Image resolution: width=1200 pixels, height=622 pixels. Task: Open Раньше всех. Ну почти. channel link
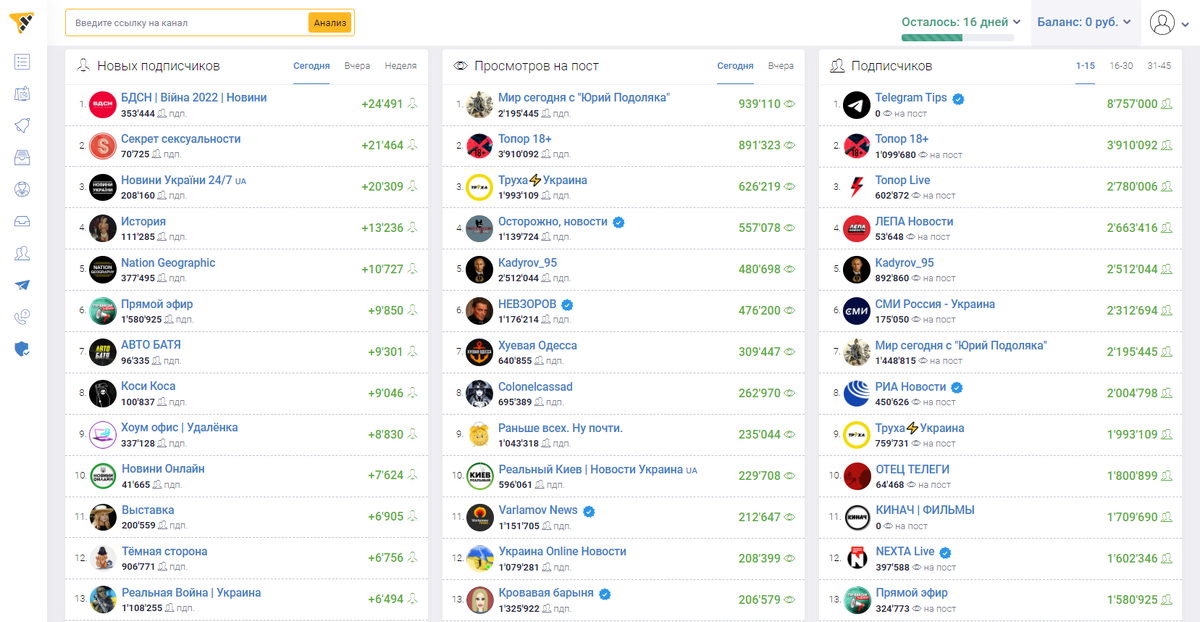pos(560,428)
